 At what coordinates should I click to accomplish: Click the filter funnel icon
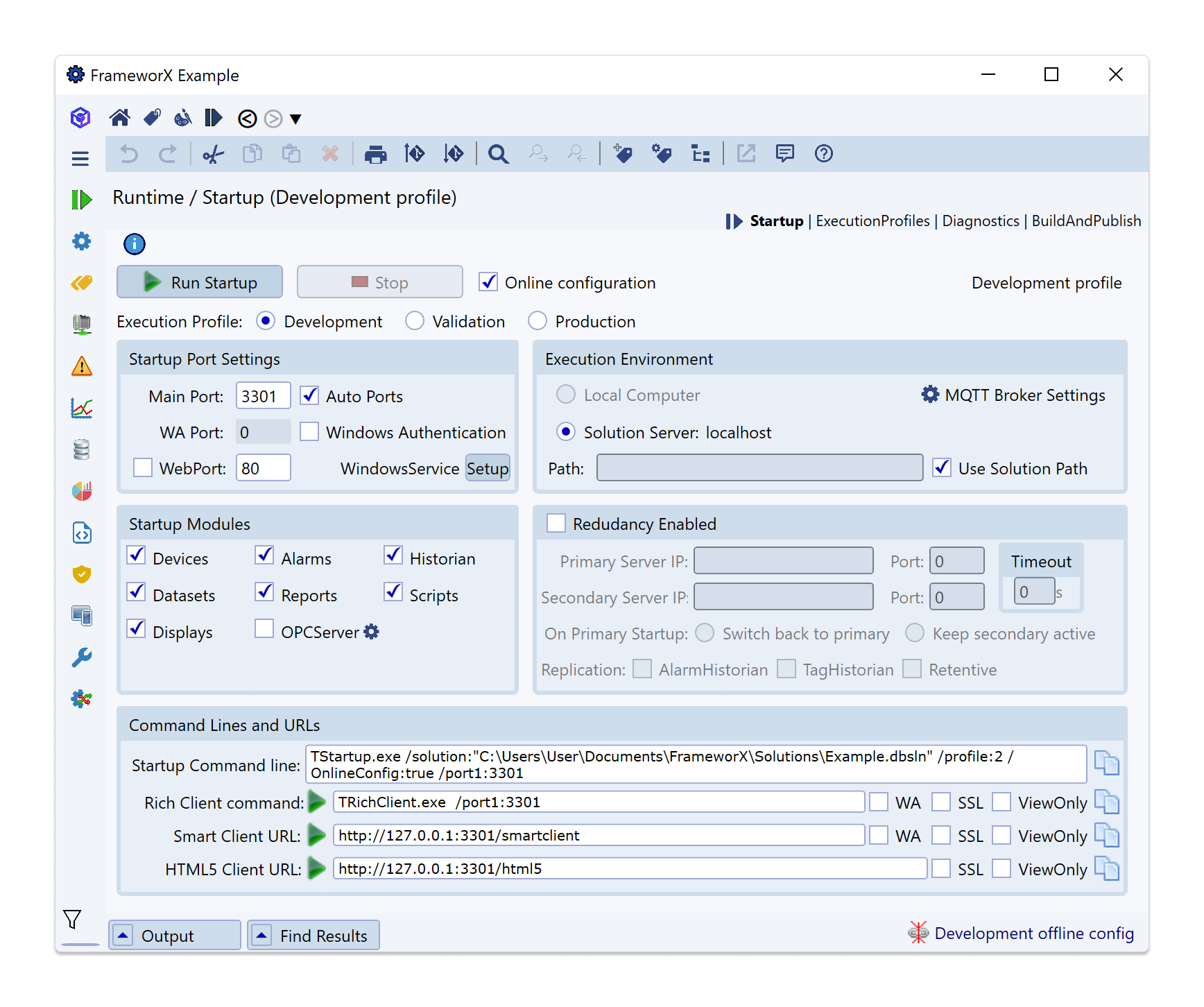(x=72, y=919)
